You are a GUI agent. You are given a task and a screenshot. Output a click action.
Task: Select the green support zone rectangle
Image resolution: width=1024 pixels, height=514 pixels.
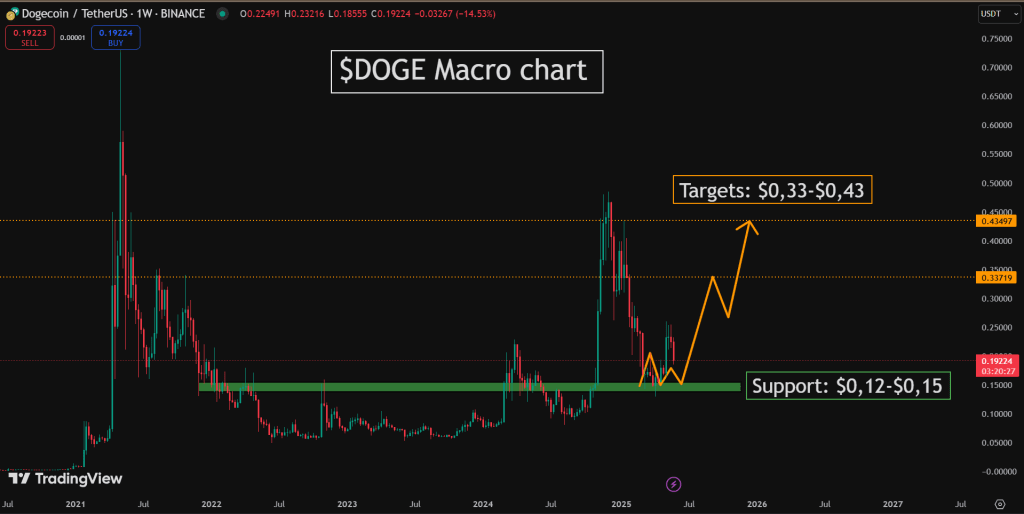[x=469, y=387]
